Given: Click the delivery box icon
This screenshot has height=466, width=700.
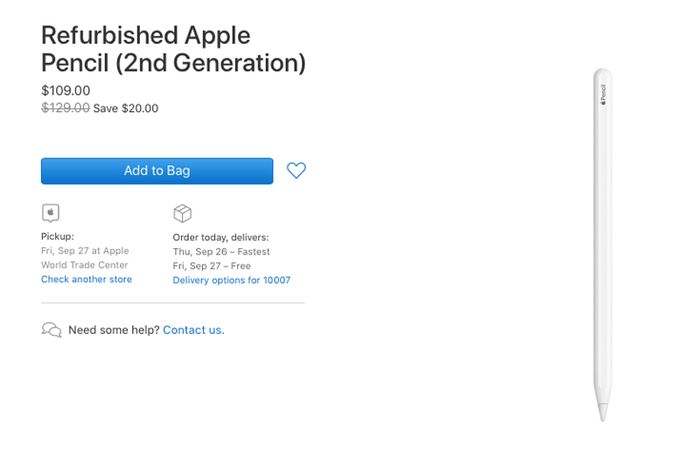Looking at the screenshot, I should (x=182, y=213).
